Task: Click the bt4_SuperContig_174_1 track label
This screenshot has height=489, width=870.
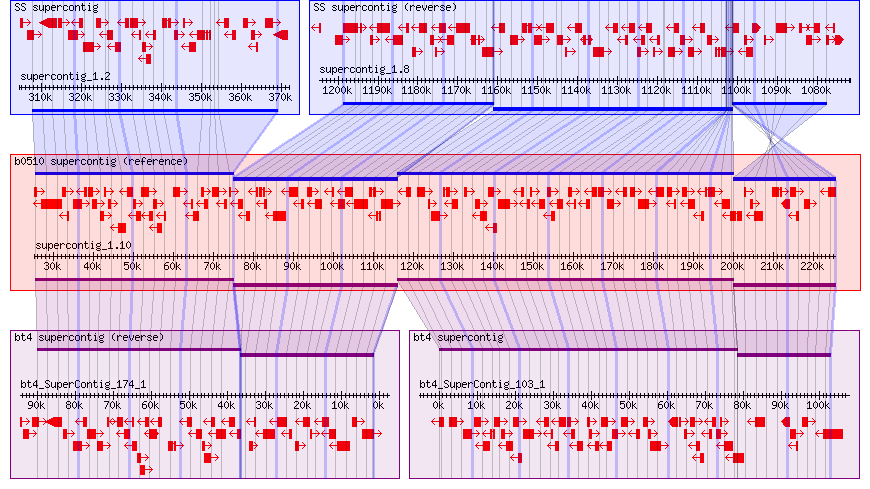Action: pos(83,384)
